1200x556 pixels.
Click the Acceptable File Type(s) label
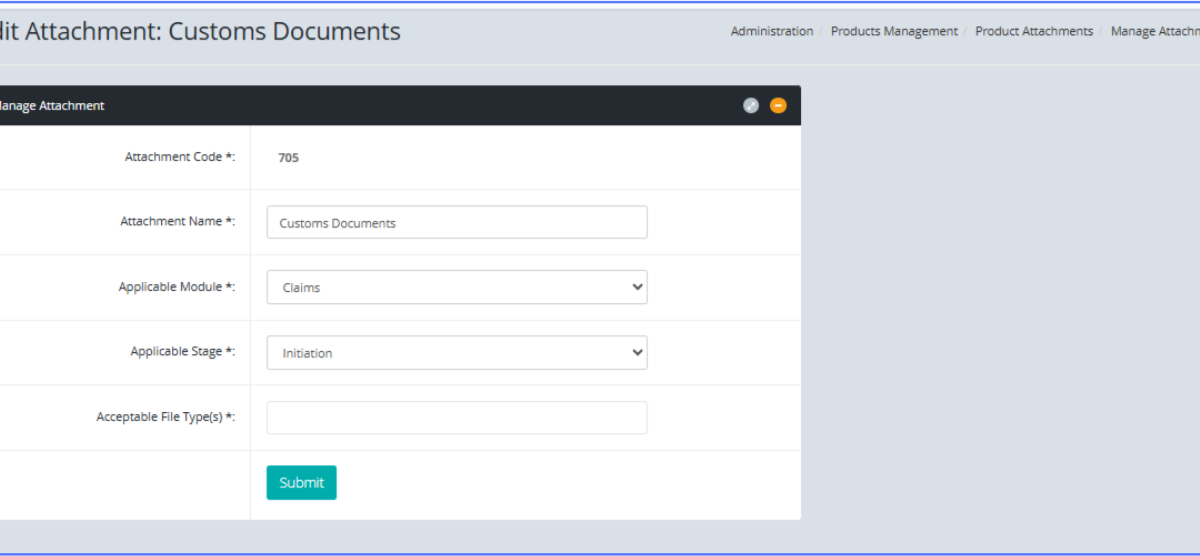pyautogui.click(x=165, y=417)
